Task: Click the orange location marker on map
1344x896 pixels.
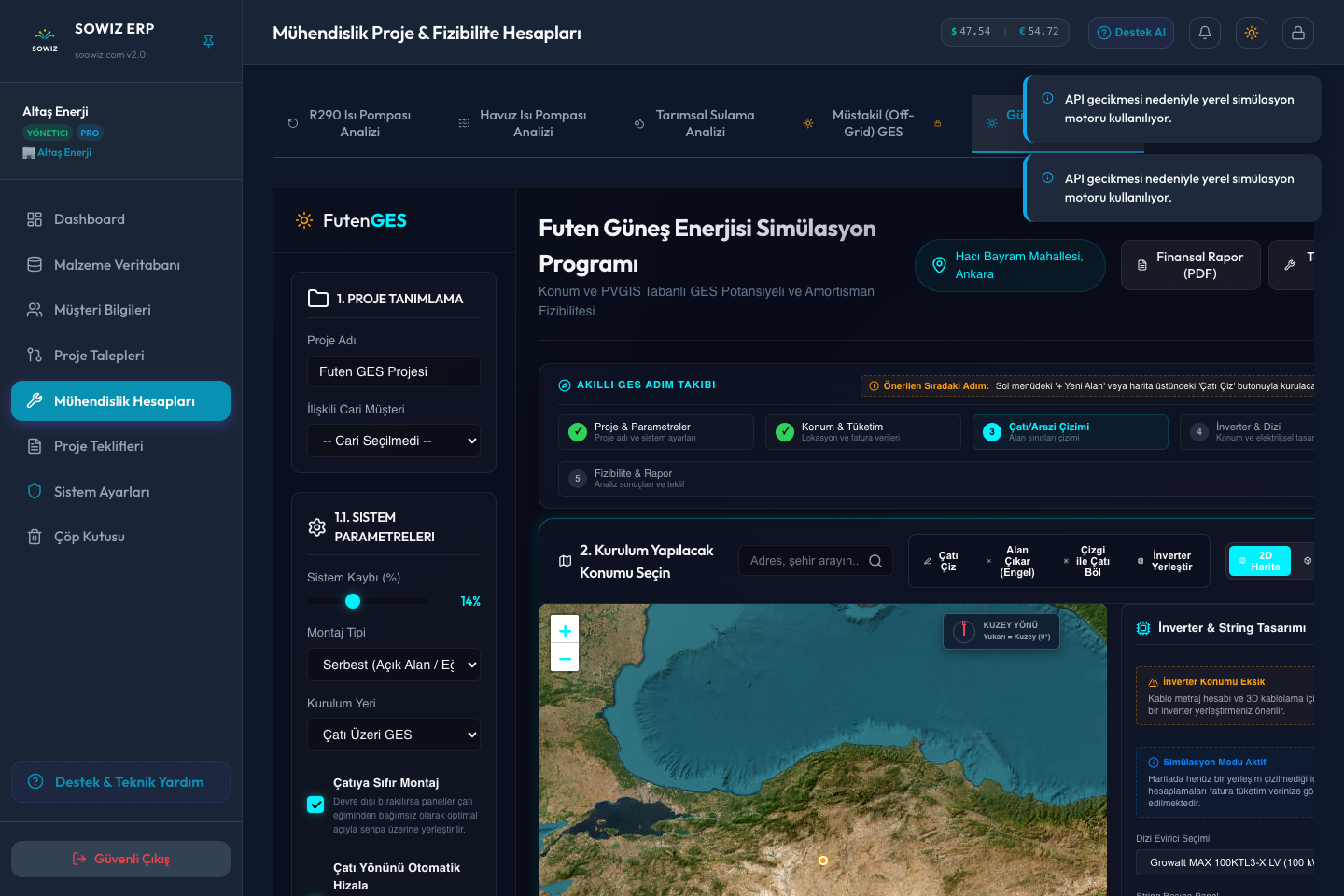Action: click(823, 861)
